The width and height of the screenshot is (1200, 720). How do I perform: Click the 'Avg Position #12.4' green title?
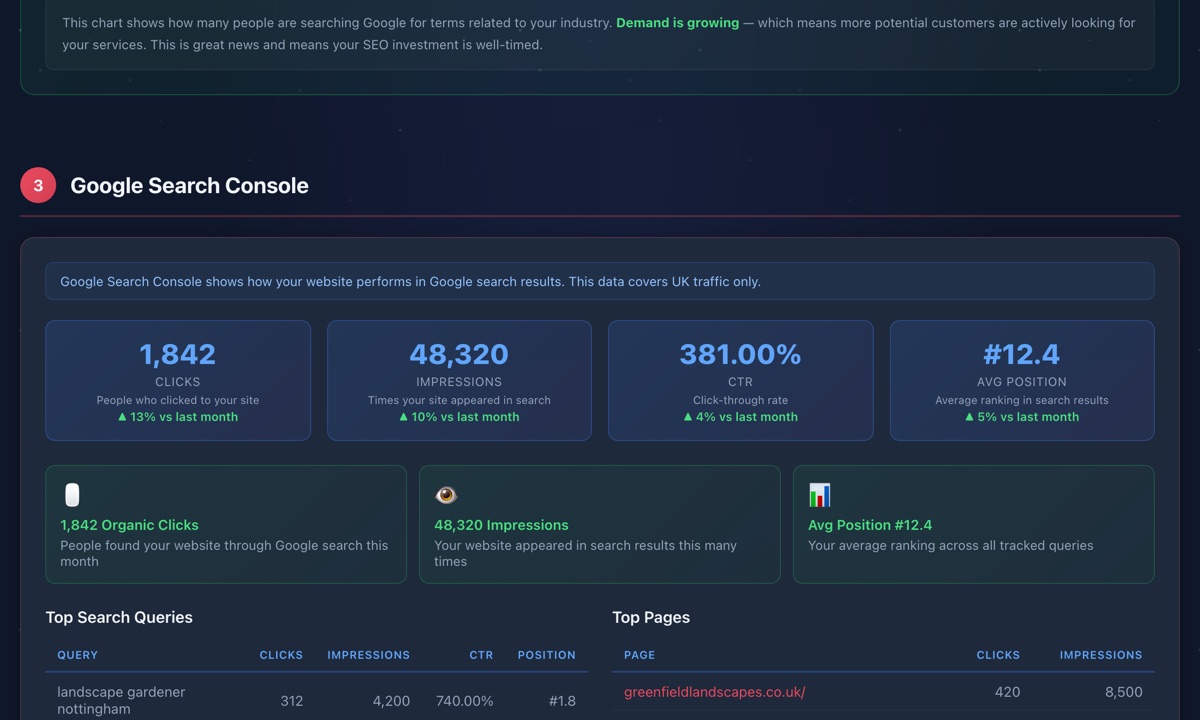(870, 525)
